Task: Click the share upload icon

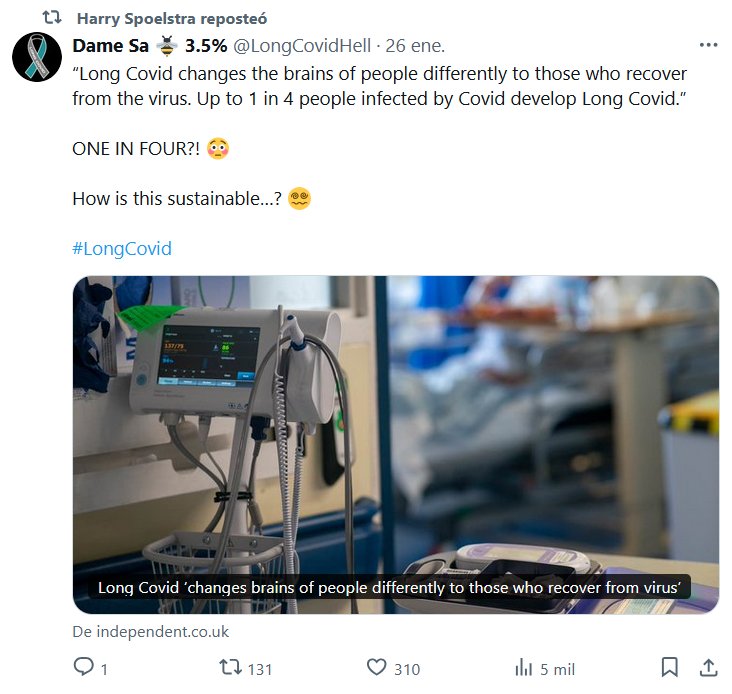Action: click(x=707, y=667)
